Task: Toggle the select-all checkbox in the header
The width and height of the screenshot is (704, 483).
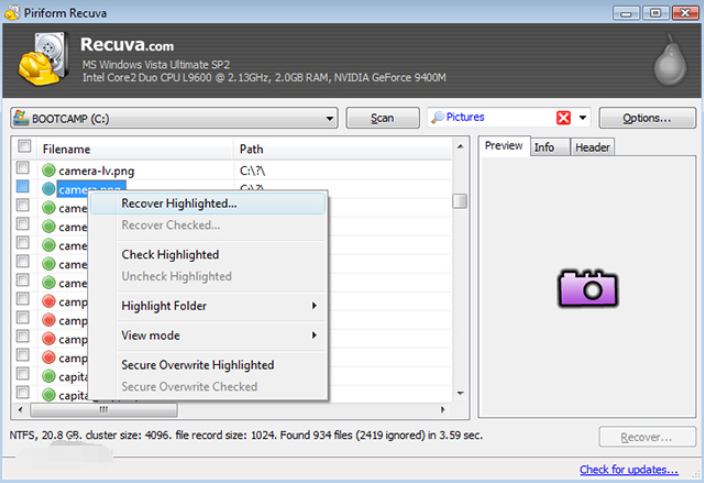Action: pyautogui.click(x=24, y=146)
